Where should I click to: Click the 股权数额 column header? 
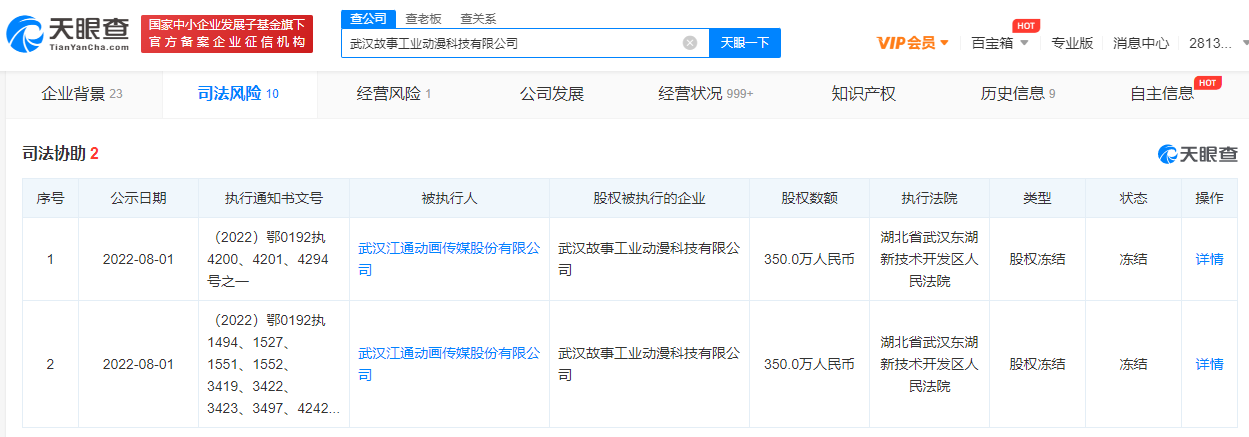click(809, 198)
